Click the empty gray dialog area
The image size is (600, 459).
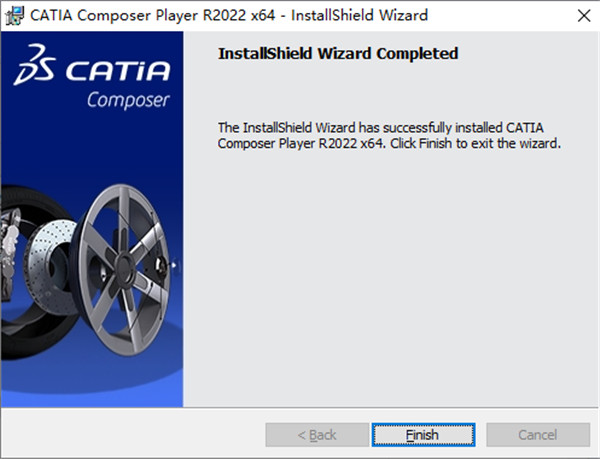coord(390,290)
